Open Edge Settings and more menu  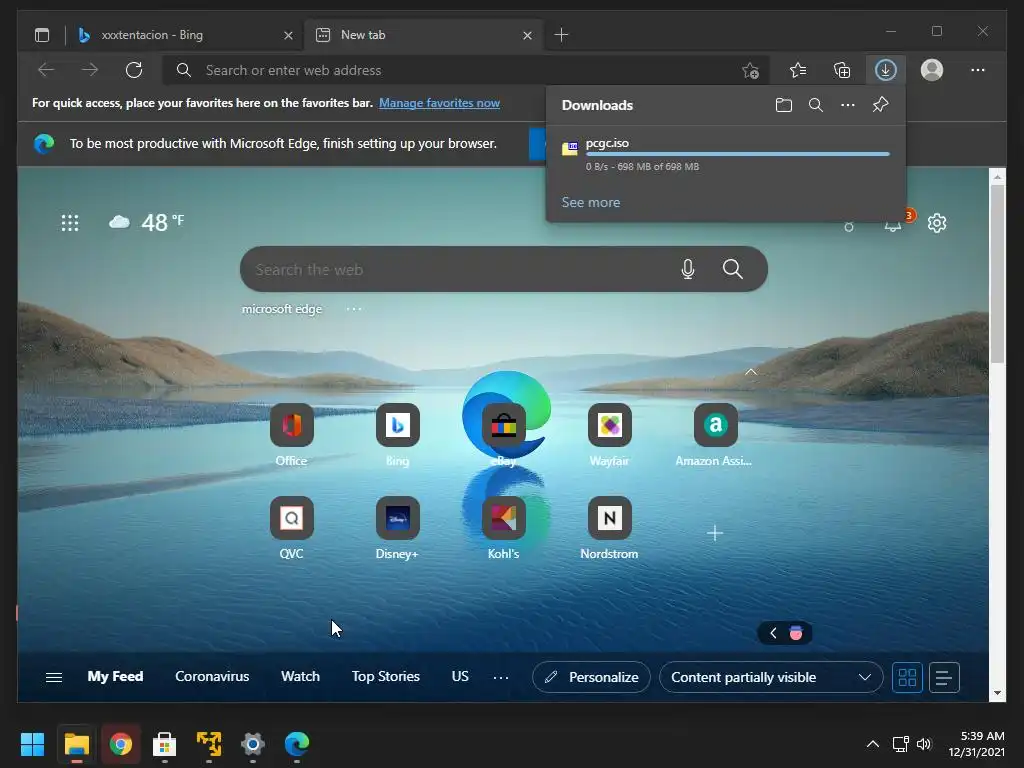tap(978, 70)
